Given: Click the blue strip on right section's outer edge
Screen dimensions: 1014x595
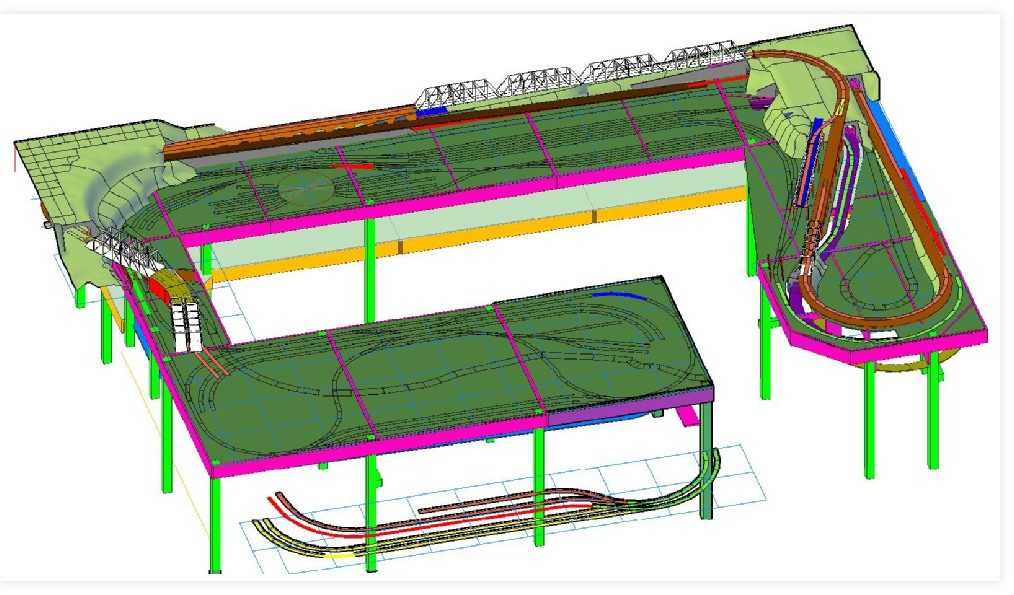Looking at the screenshot, I should coord(893,136).
